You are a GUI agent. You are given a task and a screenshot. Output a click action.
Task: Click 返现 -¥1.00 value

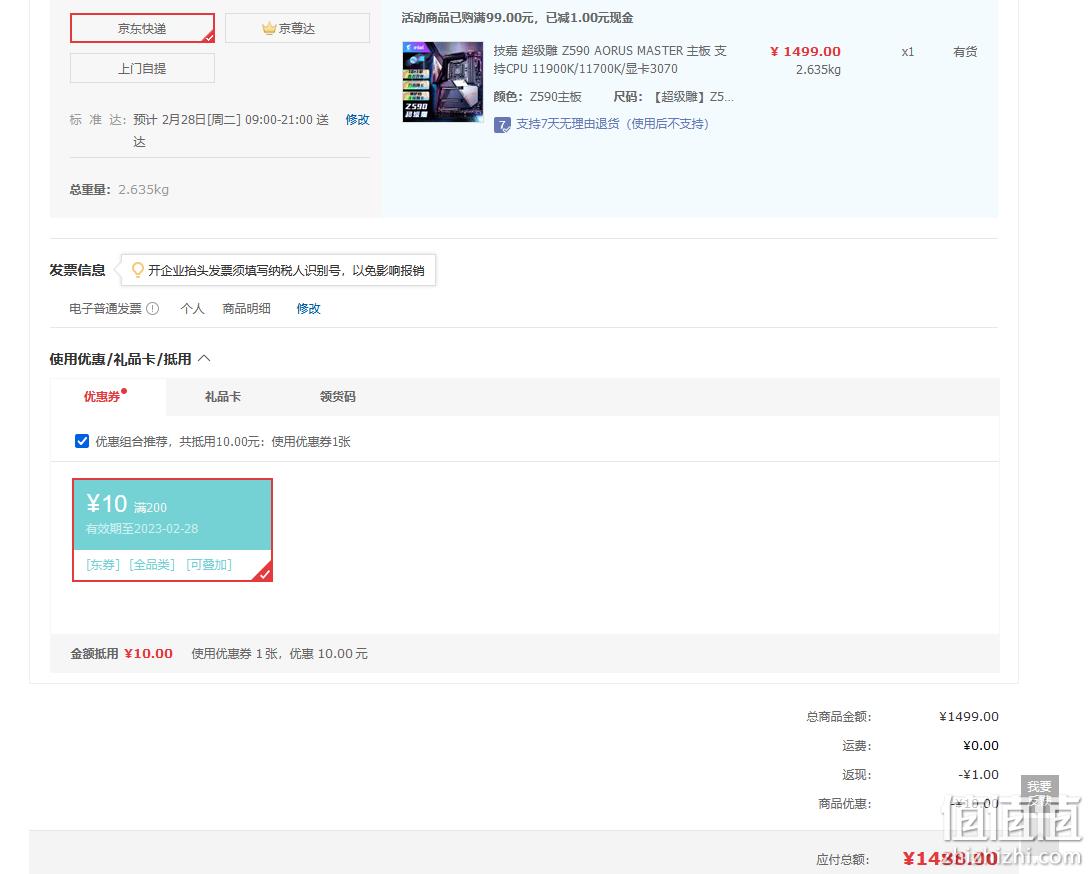click(x=978, y=774)
